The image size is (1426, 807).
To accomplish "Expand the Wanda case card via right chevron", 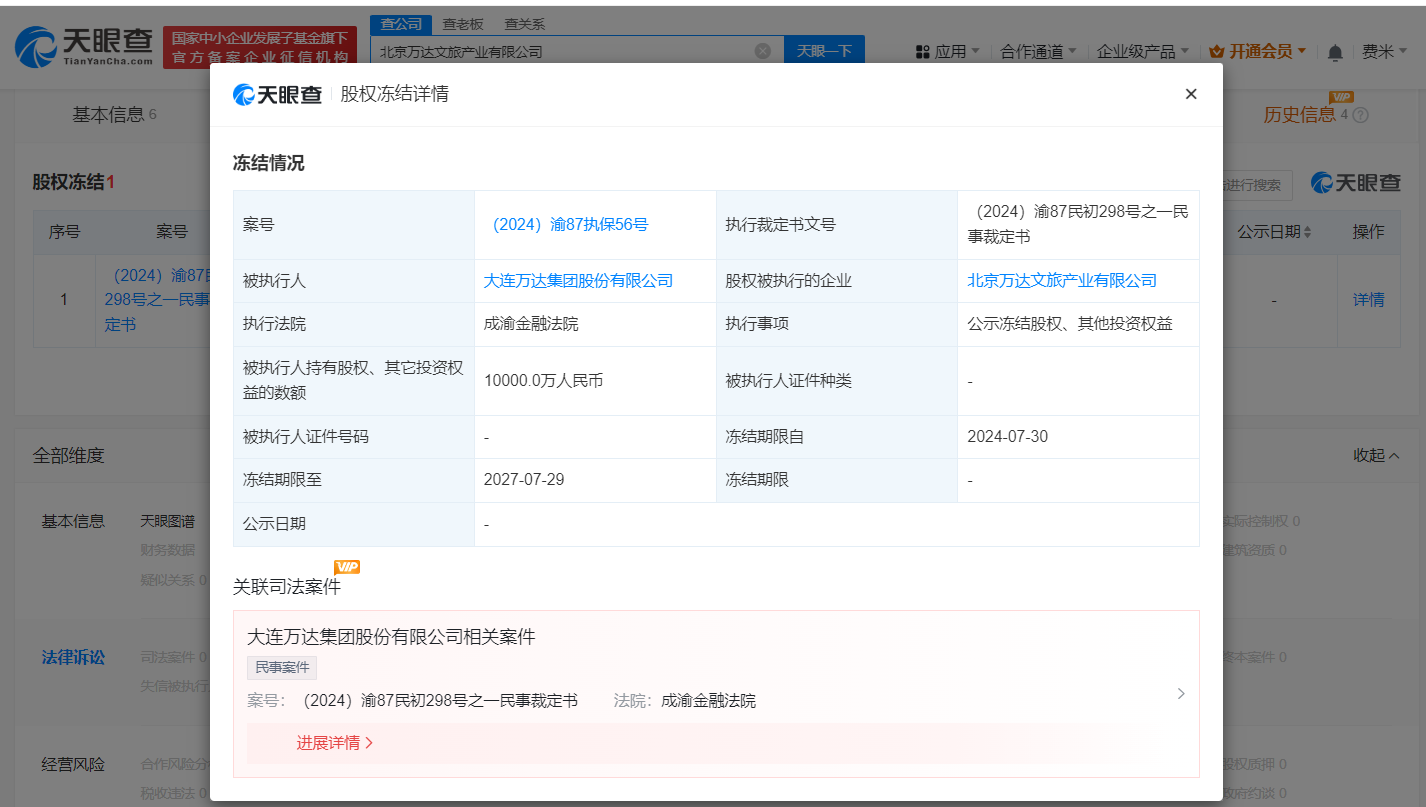I will coord(1181,693).
